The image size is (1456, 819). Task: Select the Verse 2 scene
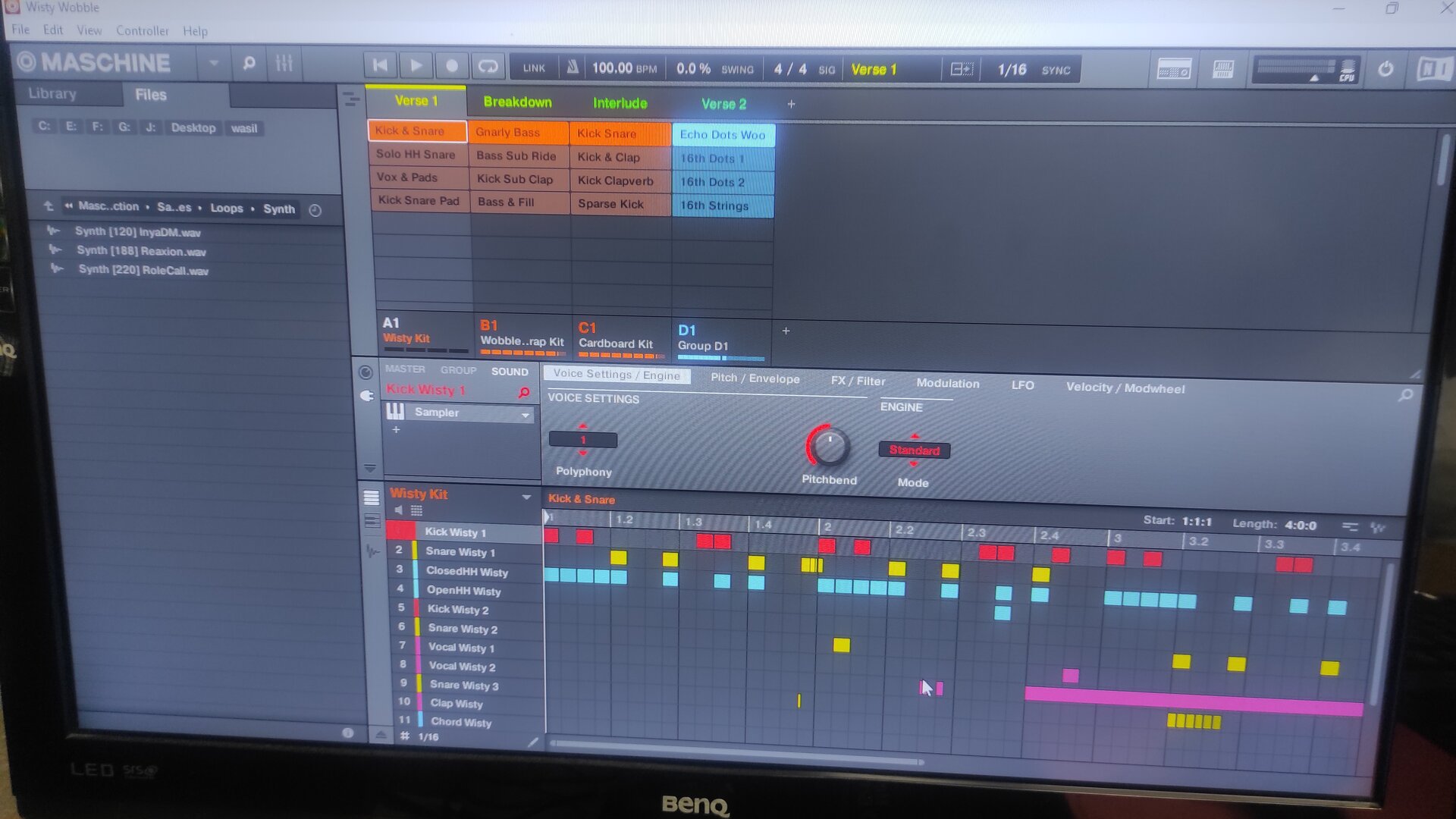click(723, 104)
